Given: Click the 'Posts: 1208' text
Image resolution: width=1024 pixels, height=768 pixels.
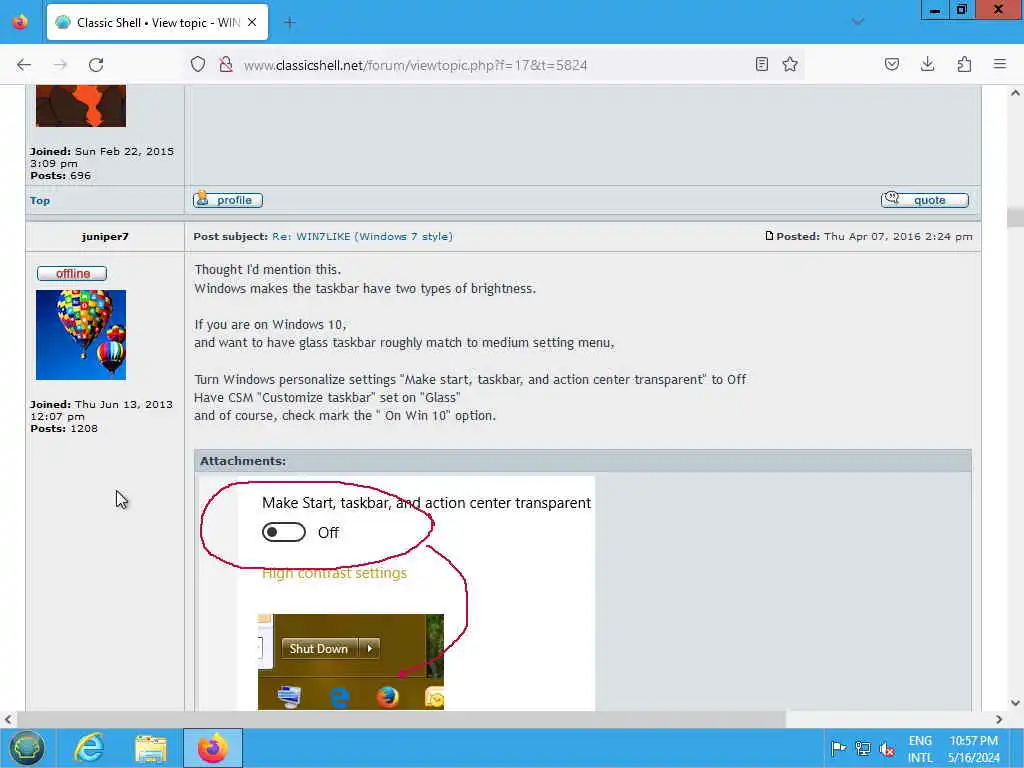Looking at the screenshot, I should [64, 428].
